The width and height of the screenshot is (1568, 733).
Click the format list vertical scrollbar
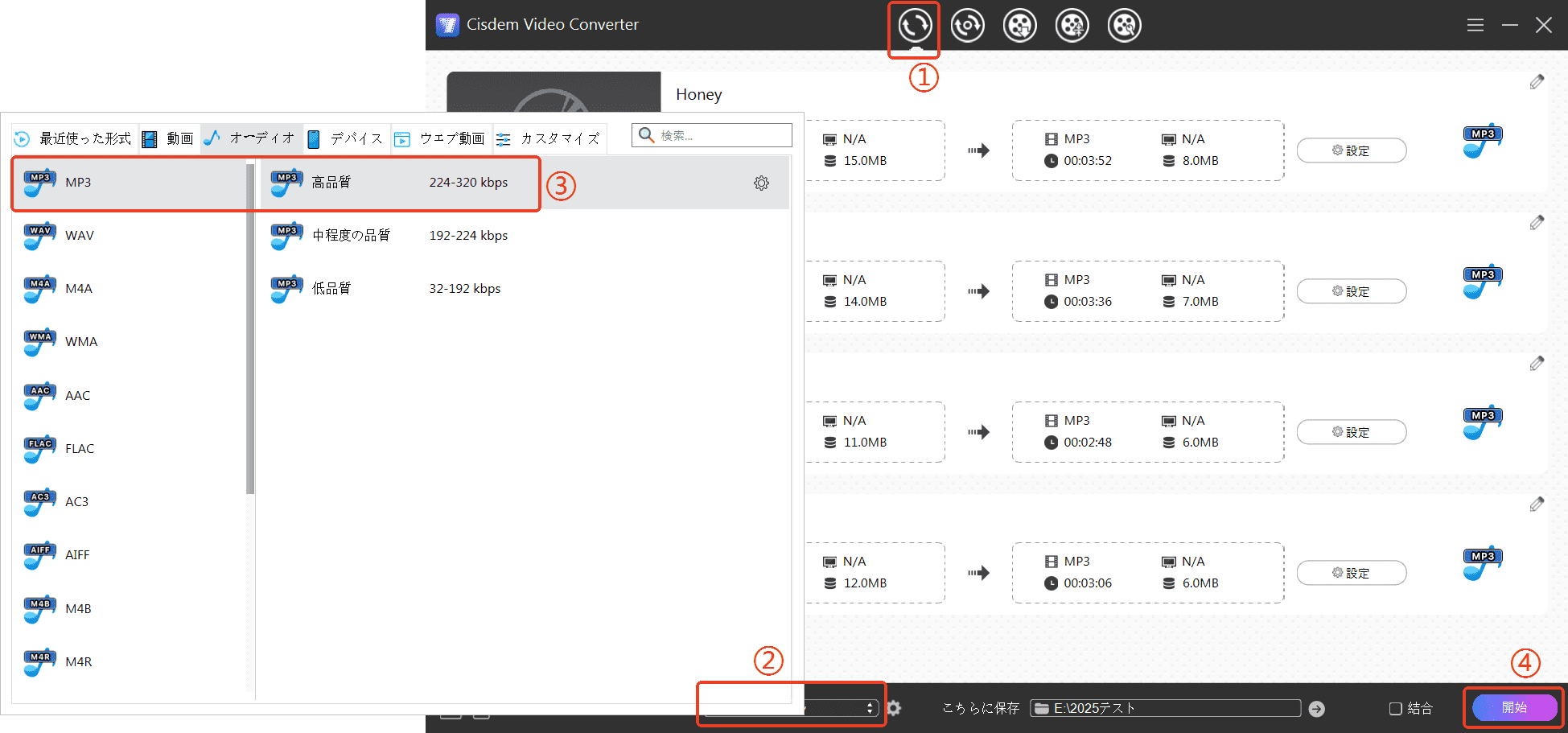[x=250, y=328]
